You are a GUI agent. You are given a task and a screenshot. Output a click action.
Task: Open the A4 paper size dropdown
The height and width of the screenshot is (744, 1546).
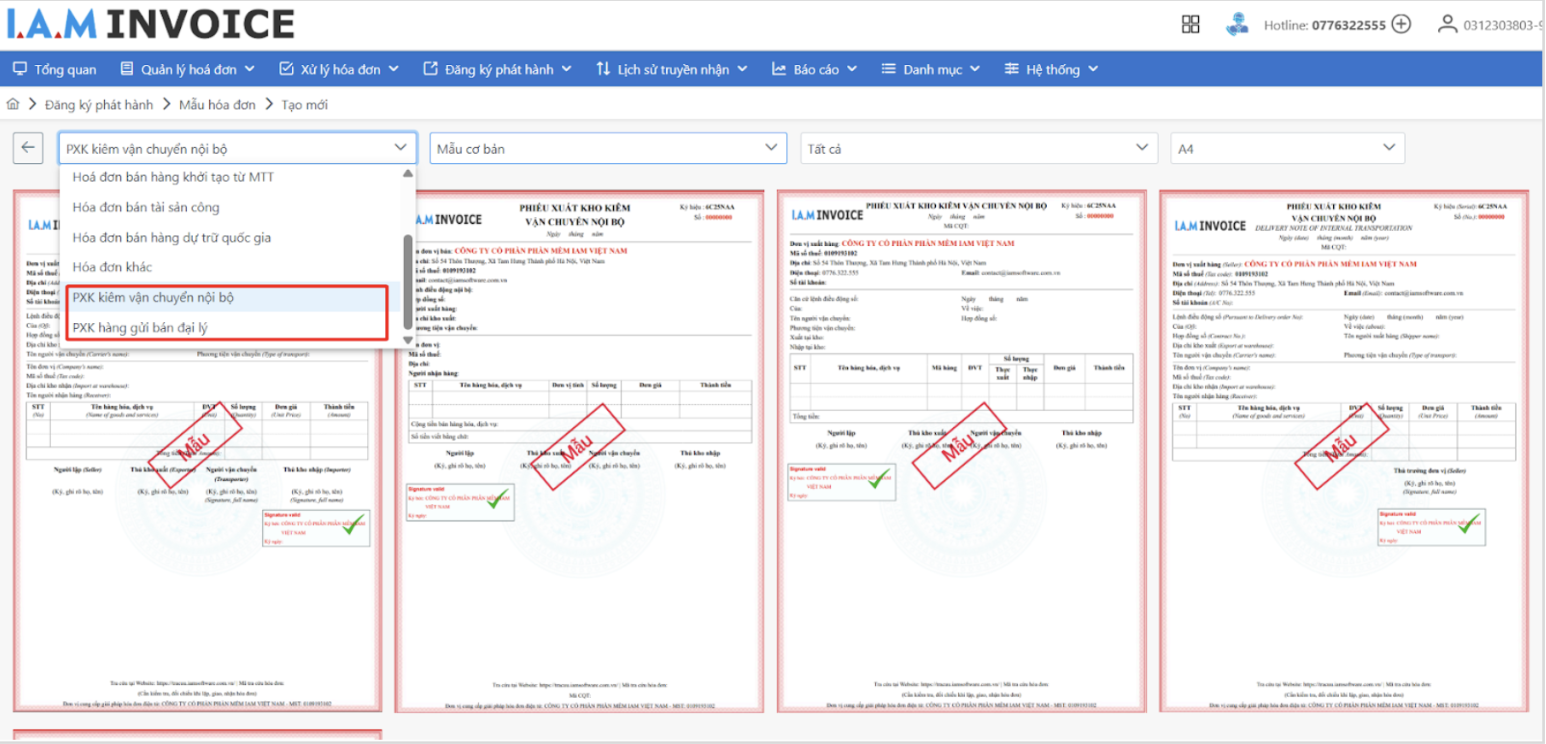tap(1287, 148)
